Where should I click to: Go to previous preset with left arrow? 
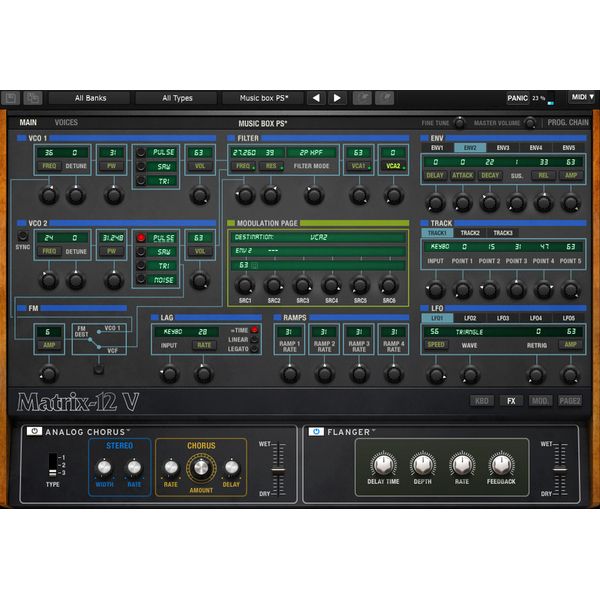click(316, 98)
